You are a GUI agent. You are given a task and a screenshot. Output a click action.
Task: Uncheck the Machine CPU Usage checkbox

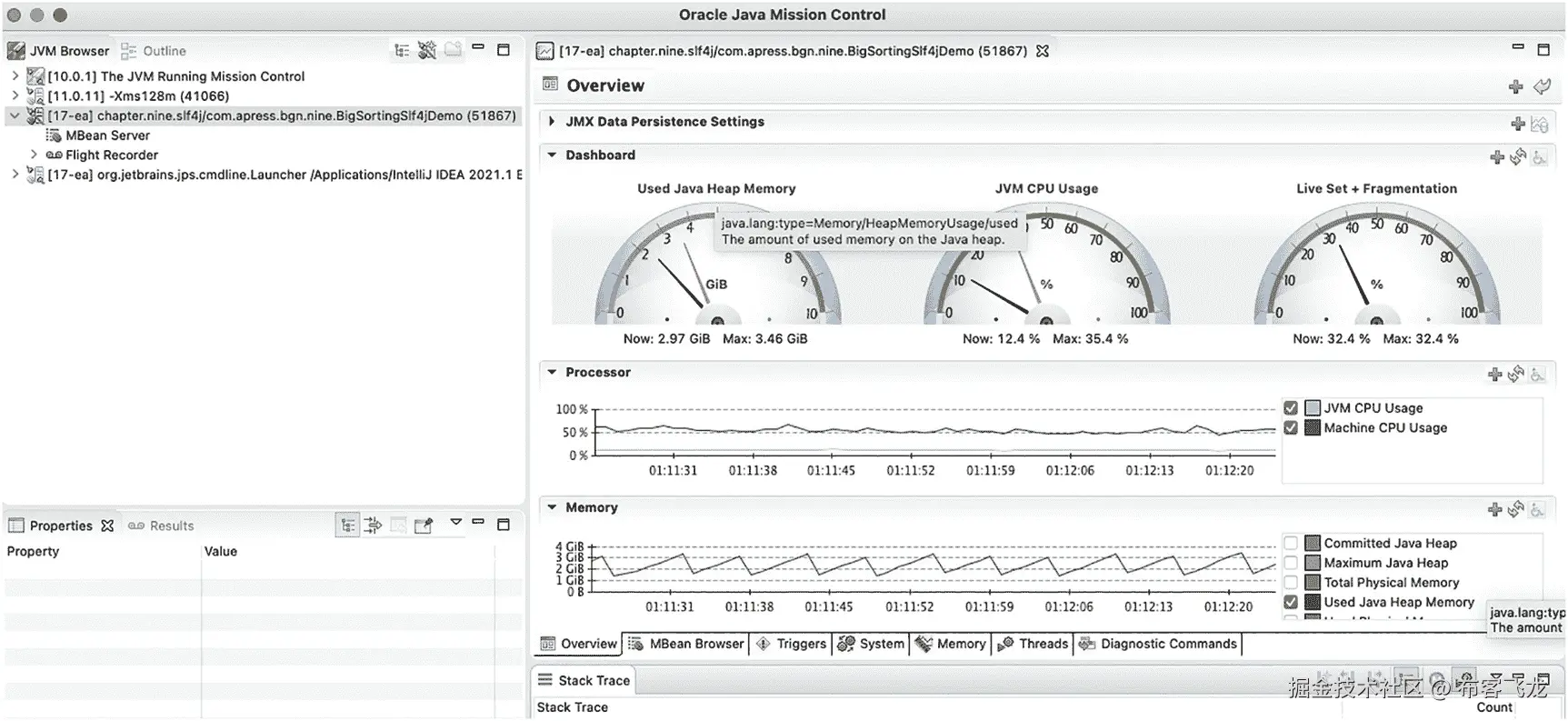1291,427
